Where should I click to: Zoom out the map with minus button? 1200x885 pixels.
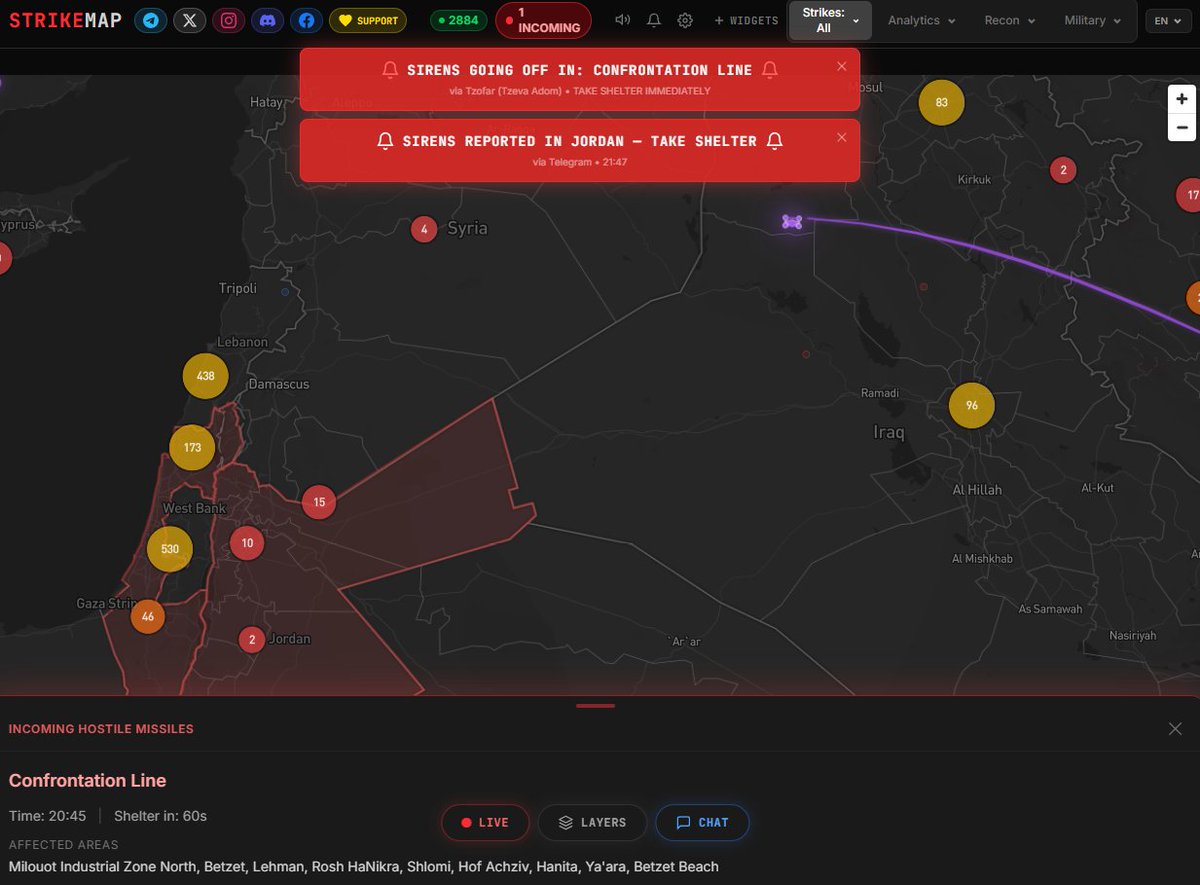coord(1182,127)
